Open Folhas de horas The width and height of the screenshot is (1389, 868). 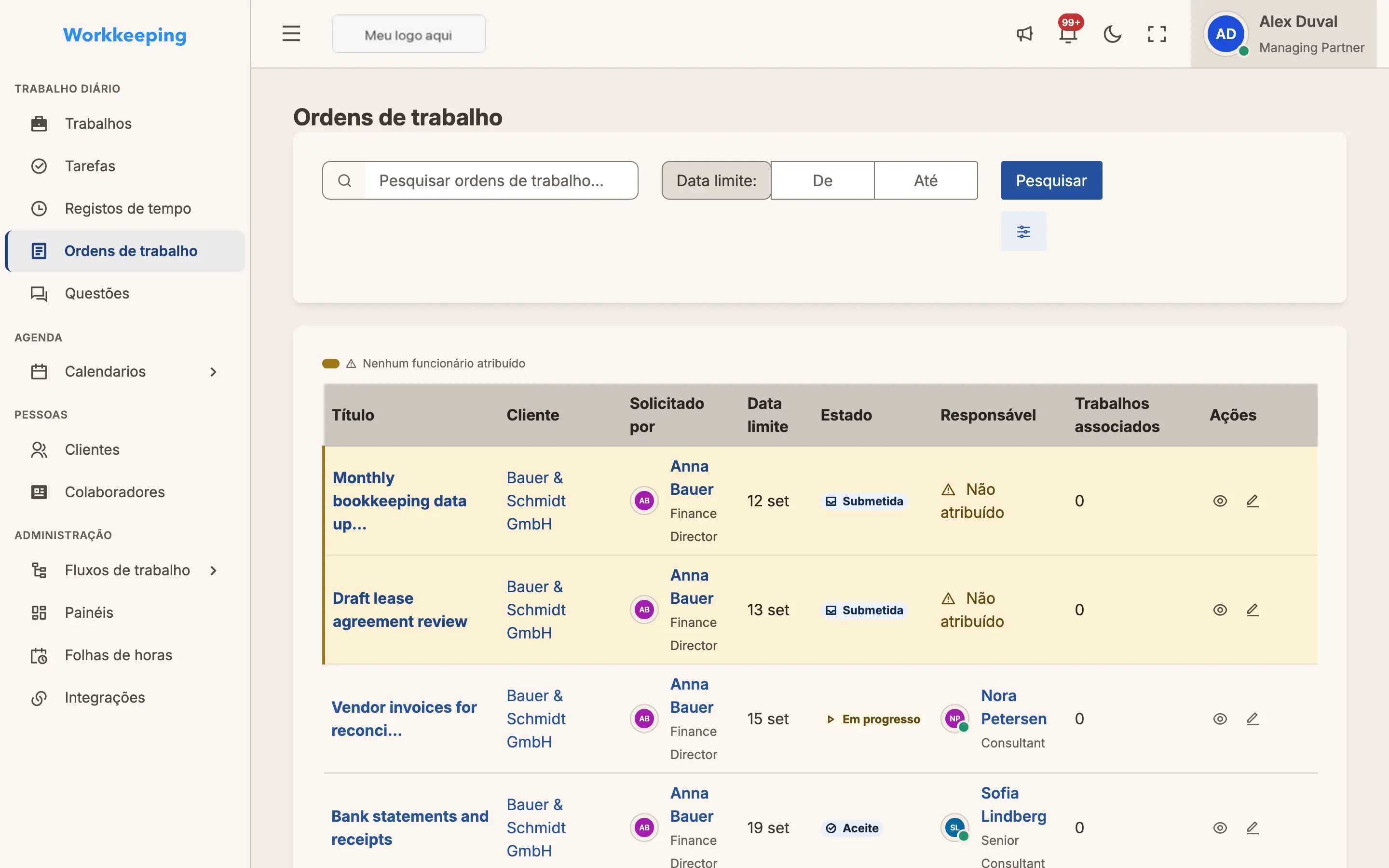[125, 655]
